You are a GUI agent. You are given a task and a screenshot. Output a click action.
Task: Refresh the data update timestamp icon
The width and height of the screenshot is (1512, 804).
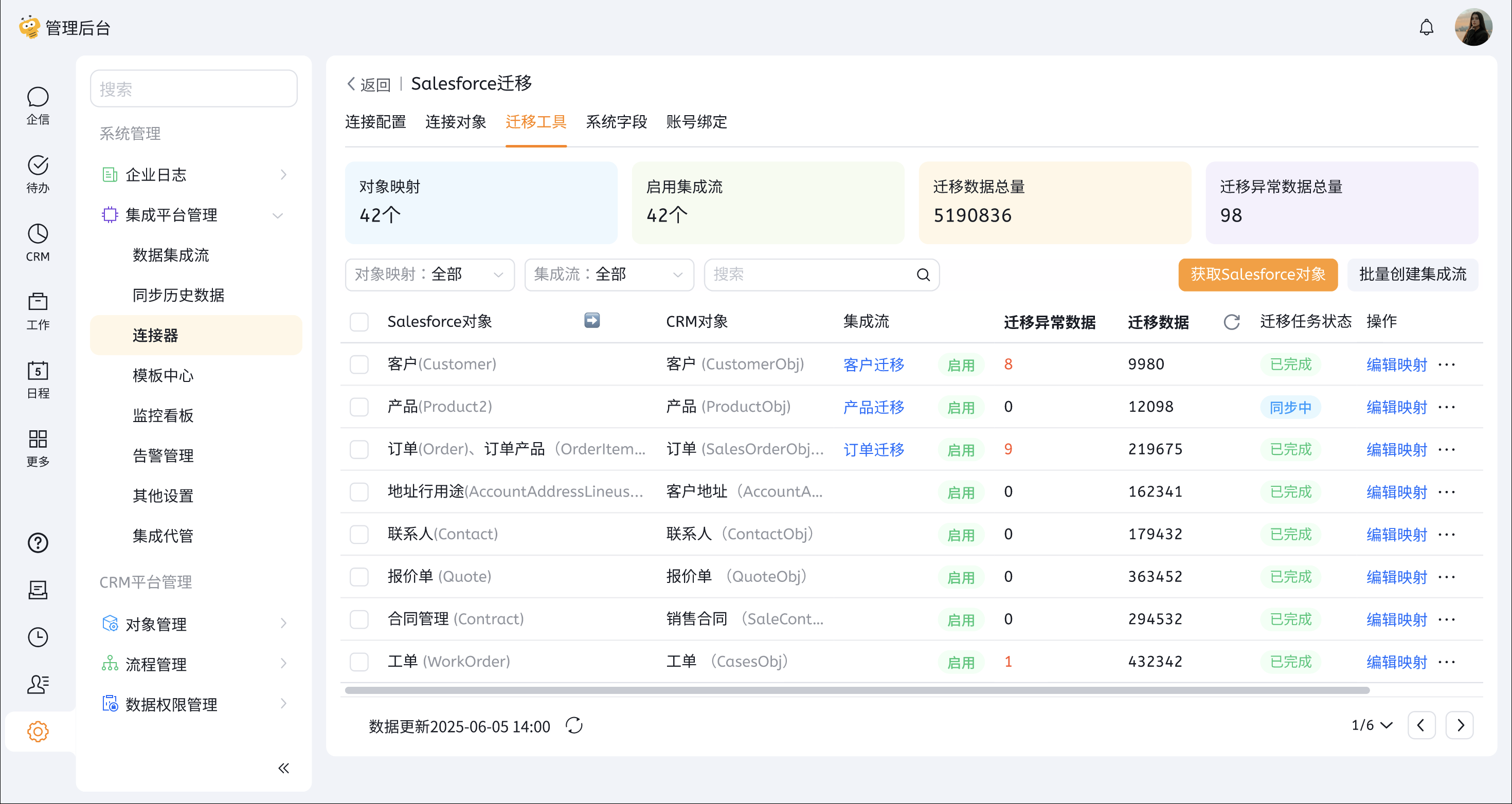point(573,725)
